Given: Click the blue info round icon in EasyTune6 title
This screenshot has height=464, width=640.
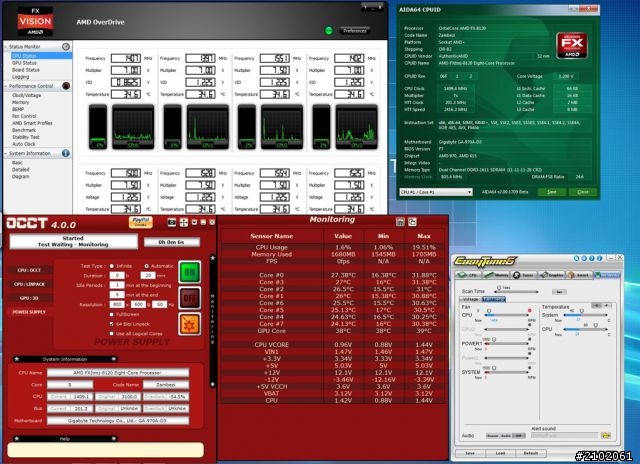Looking at the screenshot, I should 600,258.
